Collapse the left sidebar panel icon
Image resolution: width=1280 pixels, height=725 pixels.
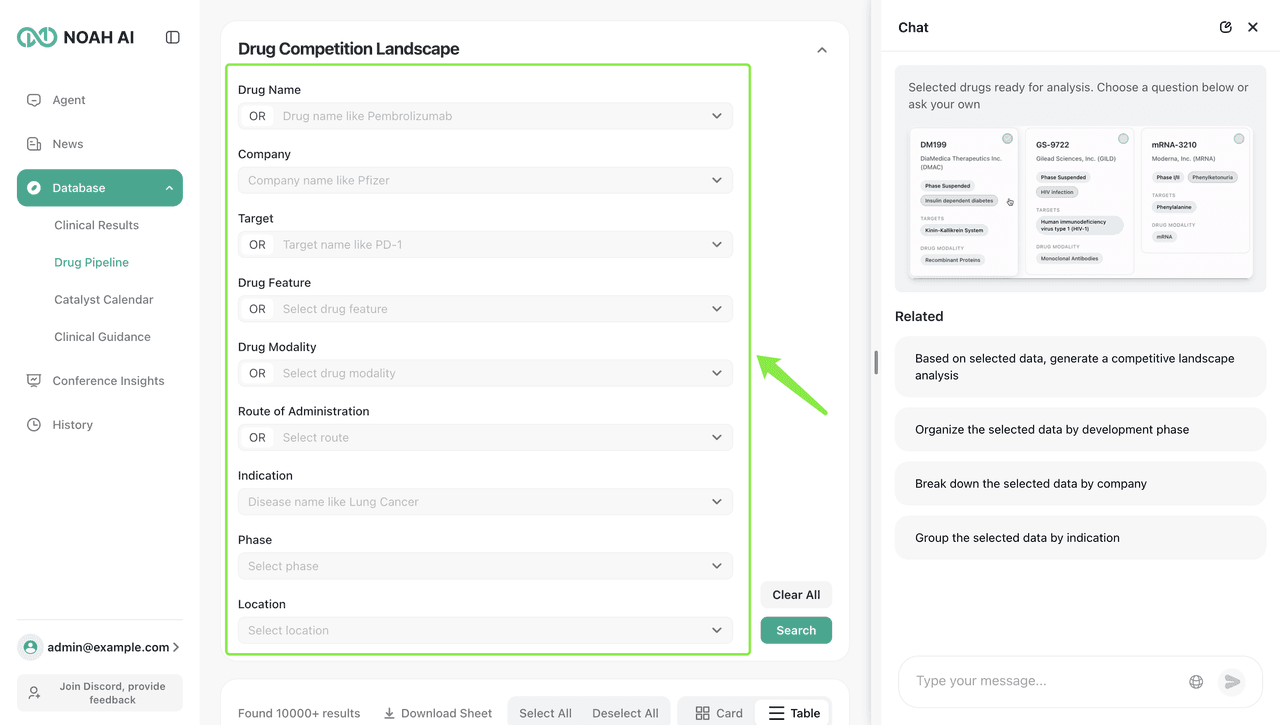[x=173, y=37]
